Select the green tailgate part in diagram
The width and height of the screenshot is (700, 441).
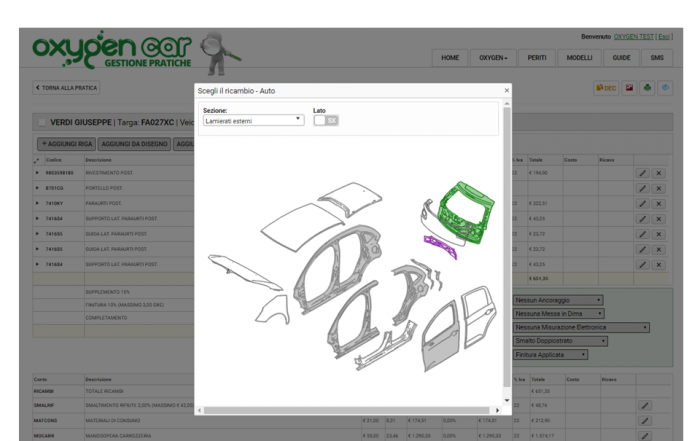(x=467, y=211)
